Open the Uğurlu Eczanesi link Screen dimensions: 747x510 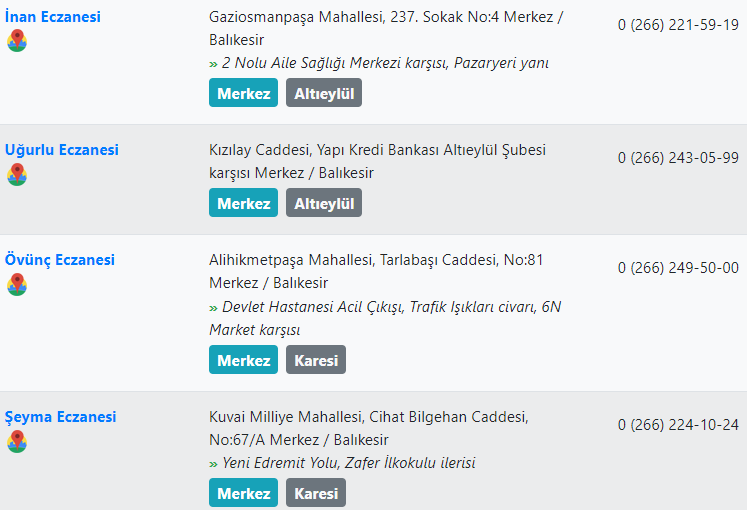tap(61, 150)
